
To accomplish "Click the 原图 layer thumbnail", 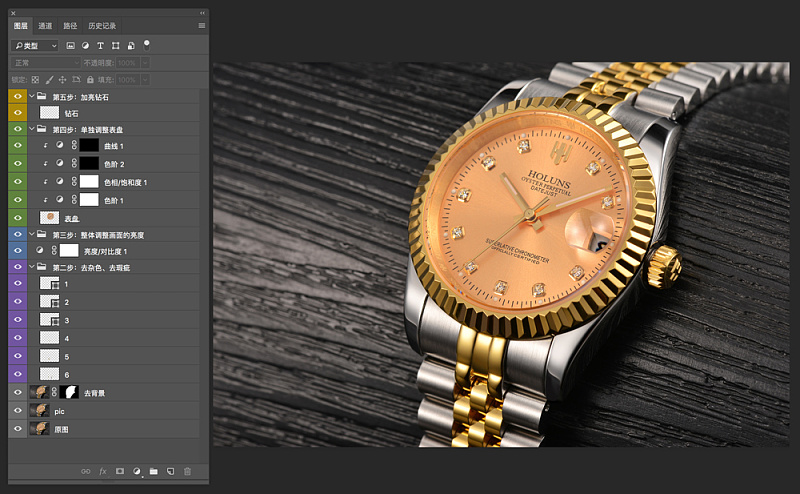I will (39, 429).
